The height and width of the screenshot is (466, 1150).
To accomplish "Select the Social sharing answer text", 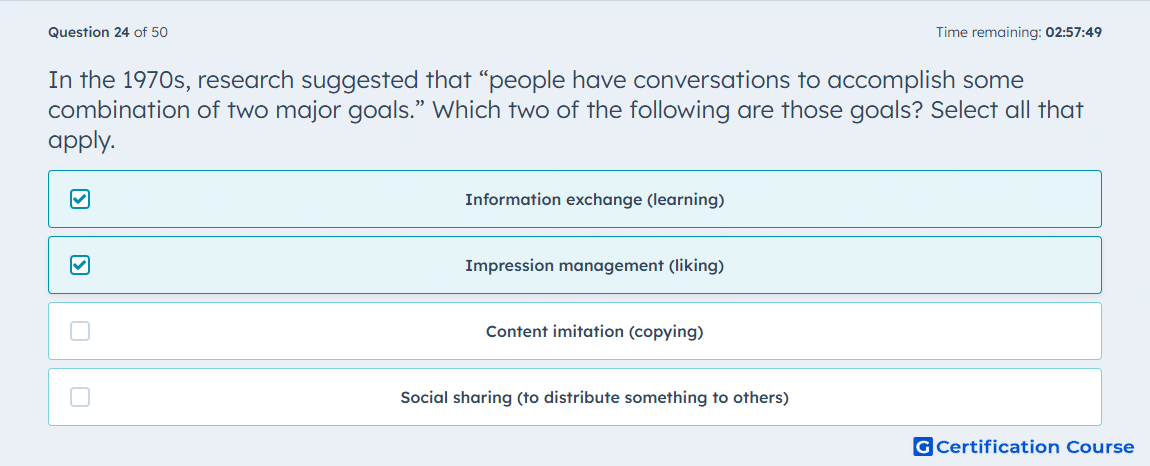I will coord(594,398).
